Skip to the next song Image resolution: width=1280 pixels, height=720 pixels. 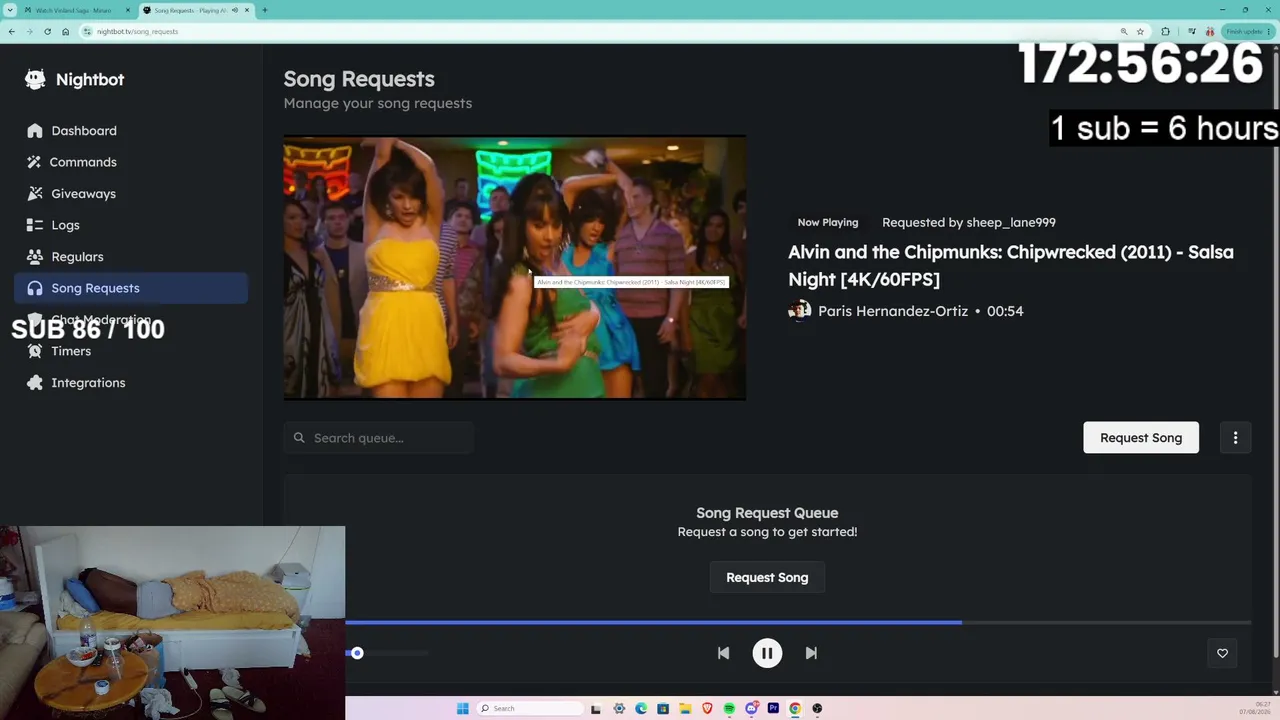point(811,653)
